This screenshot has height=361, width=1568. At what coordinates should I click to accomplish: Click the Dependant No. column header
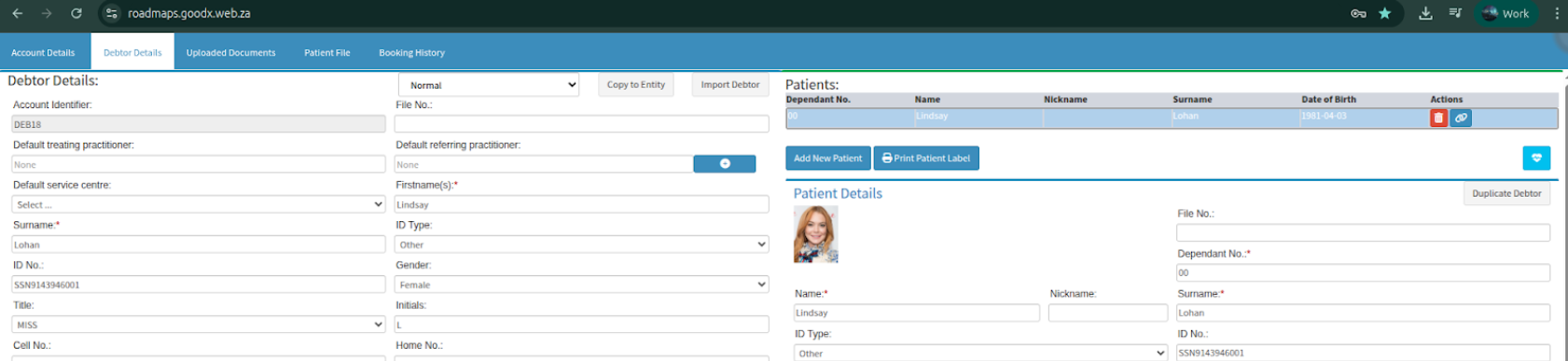[x=818, y=99]
